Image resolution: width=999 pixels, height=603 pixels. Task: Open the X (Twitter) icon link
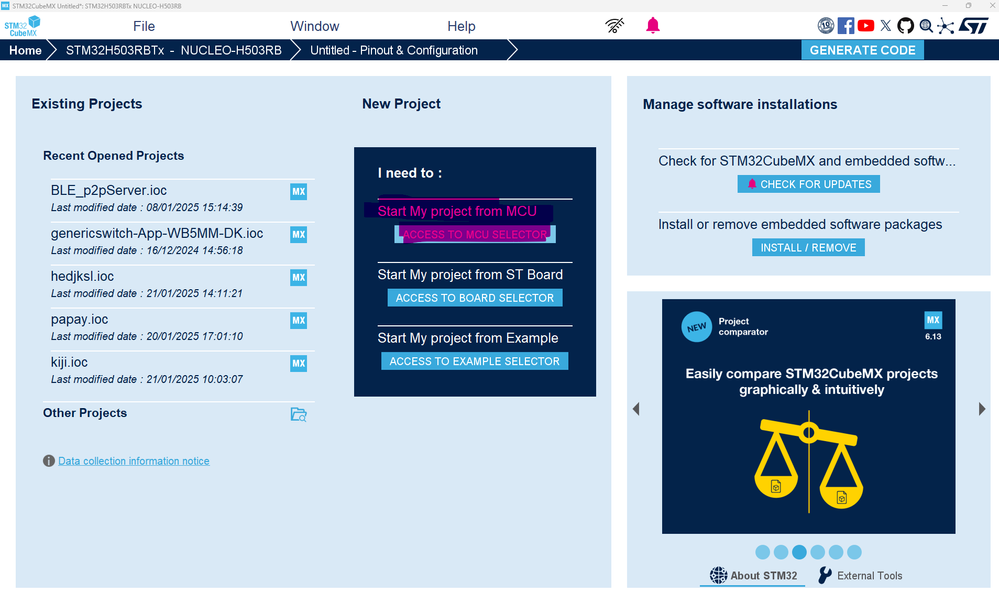click(886, 25)
